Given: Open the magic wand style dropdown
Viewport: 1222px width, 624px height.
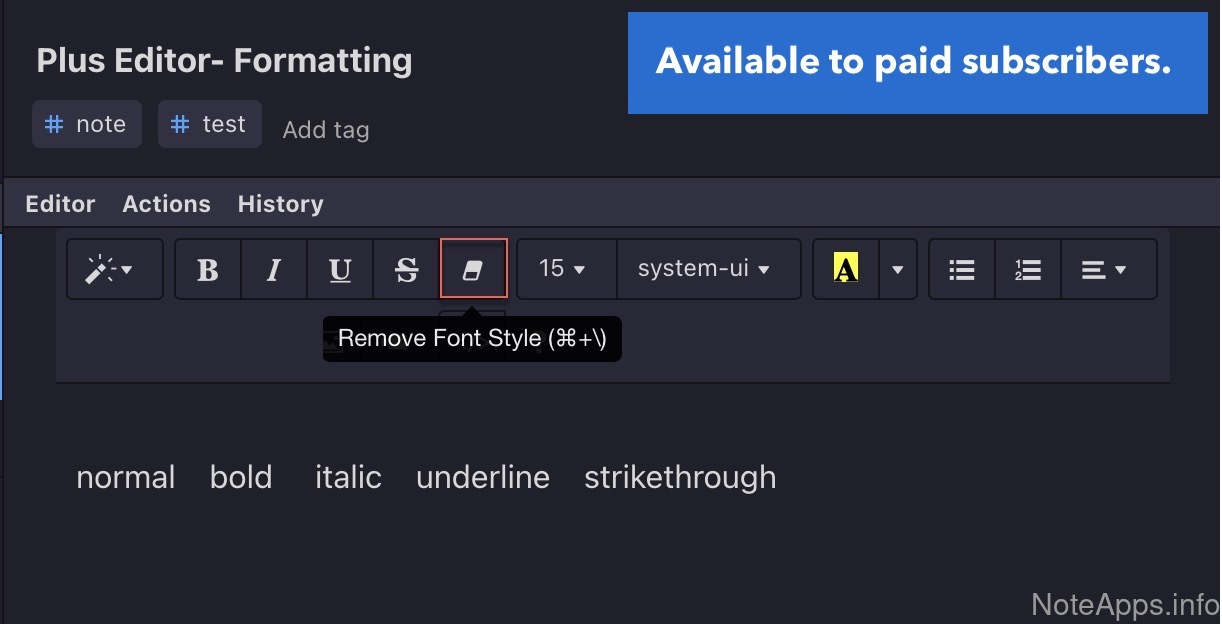Looking at the screenshot, I should (x=114, y=269).
